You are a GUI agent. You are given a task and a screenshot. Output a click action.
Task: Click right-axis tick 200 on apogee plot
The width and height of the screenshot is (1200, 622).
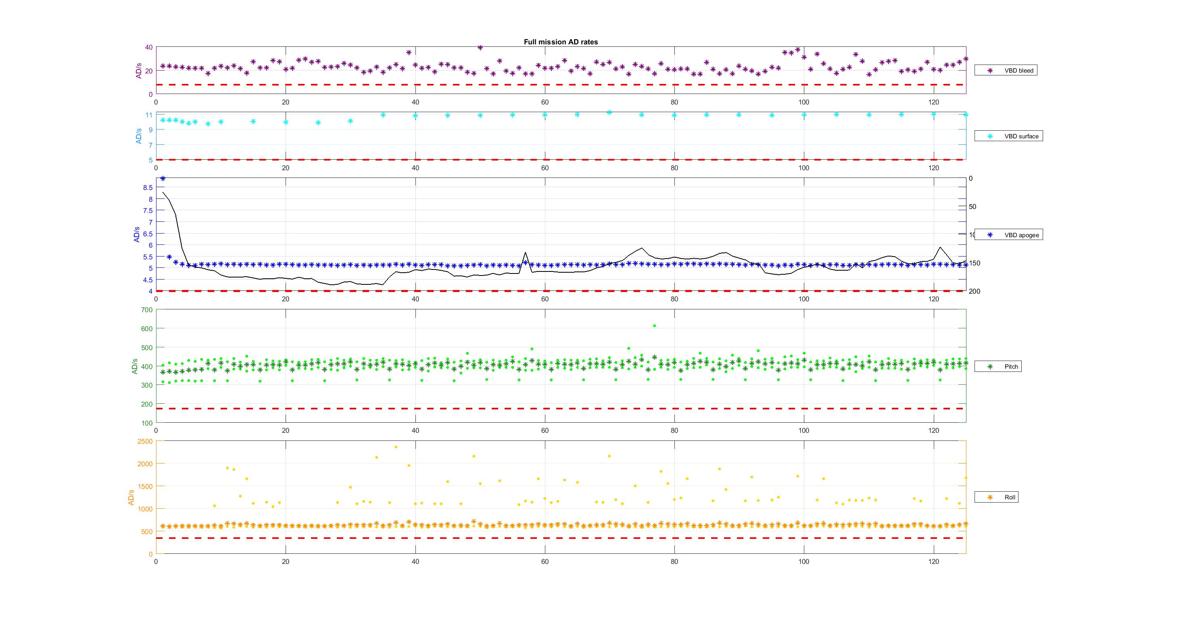point(974,291)
